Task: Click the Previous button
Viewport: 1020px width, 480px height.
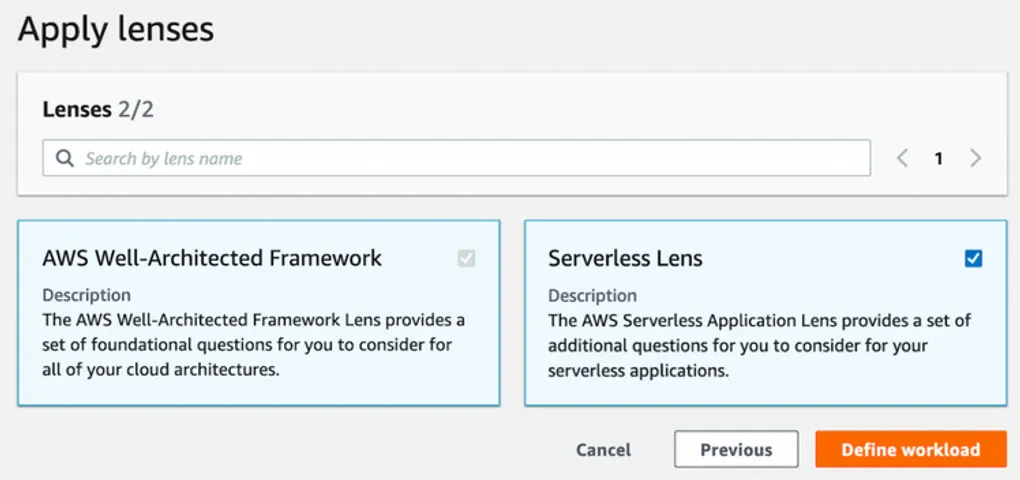Action: point(736,450)
